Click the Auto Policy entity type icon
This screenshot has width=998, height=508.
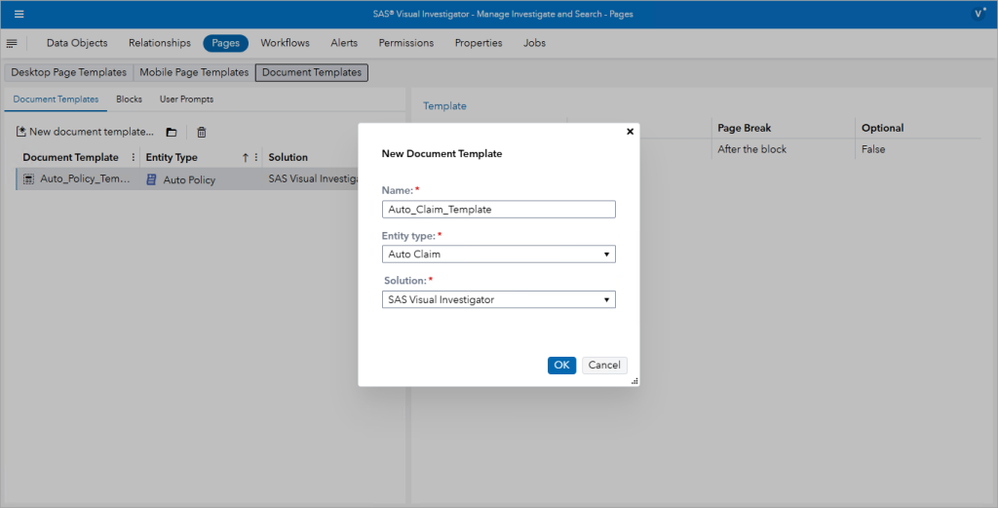tap(151, 180)
